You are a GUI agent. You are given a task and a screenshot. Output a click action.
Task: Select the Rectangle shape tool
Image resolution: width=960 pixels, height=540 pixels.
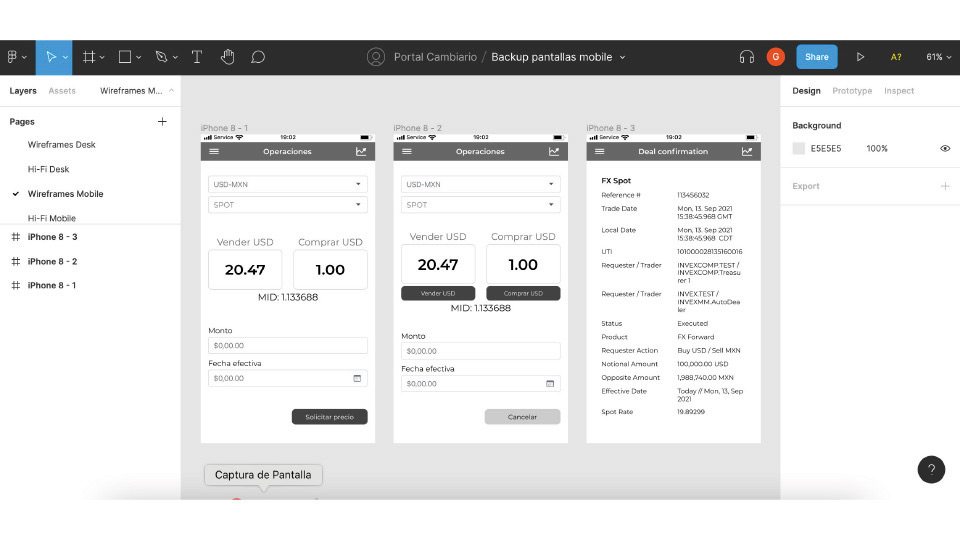click(x=126, y=57)
